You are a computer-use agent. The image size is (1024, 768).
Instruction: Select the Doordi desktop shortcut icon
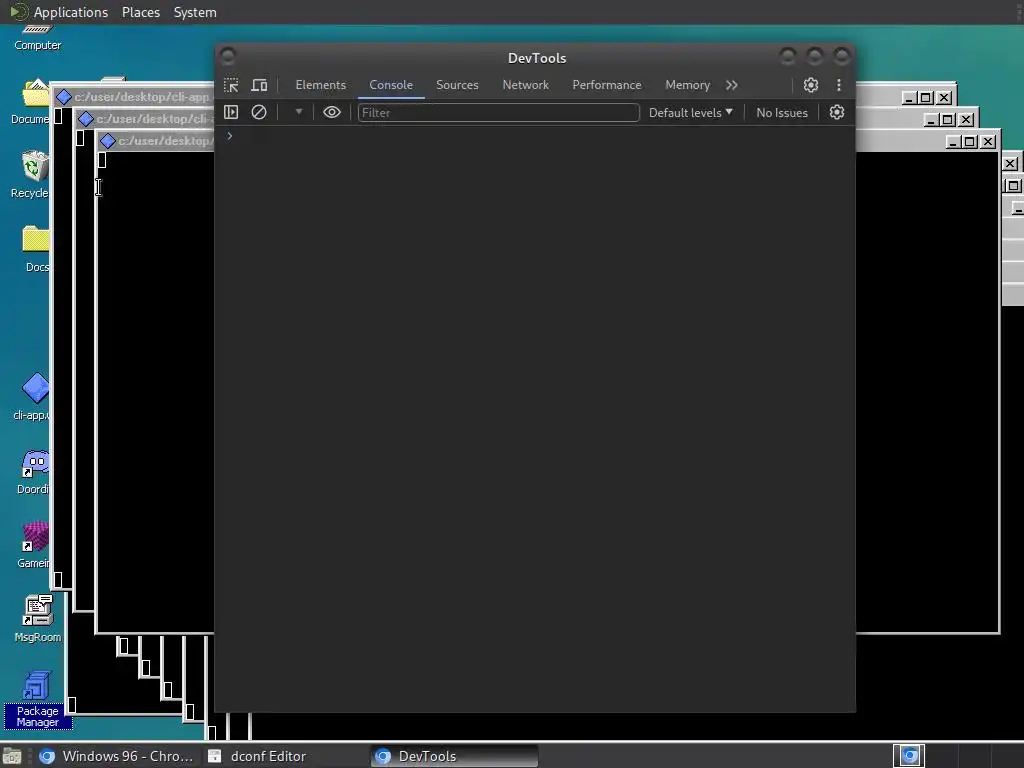33,472
